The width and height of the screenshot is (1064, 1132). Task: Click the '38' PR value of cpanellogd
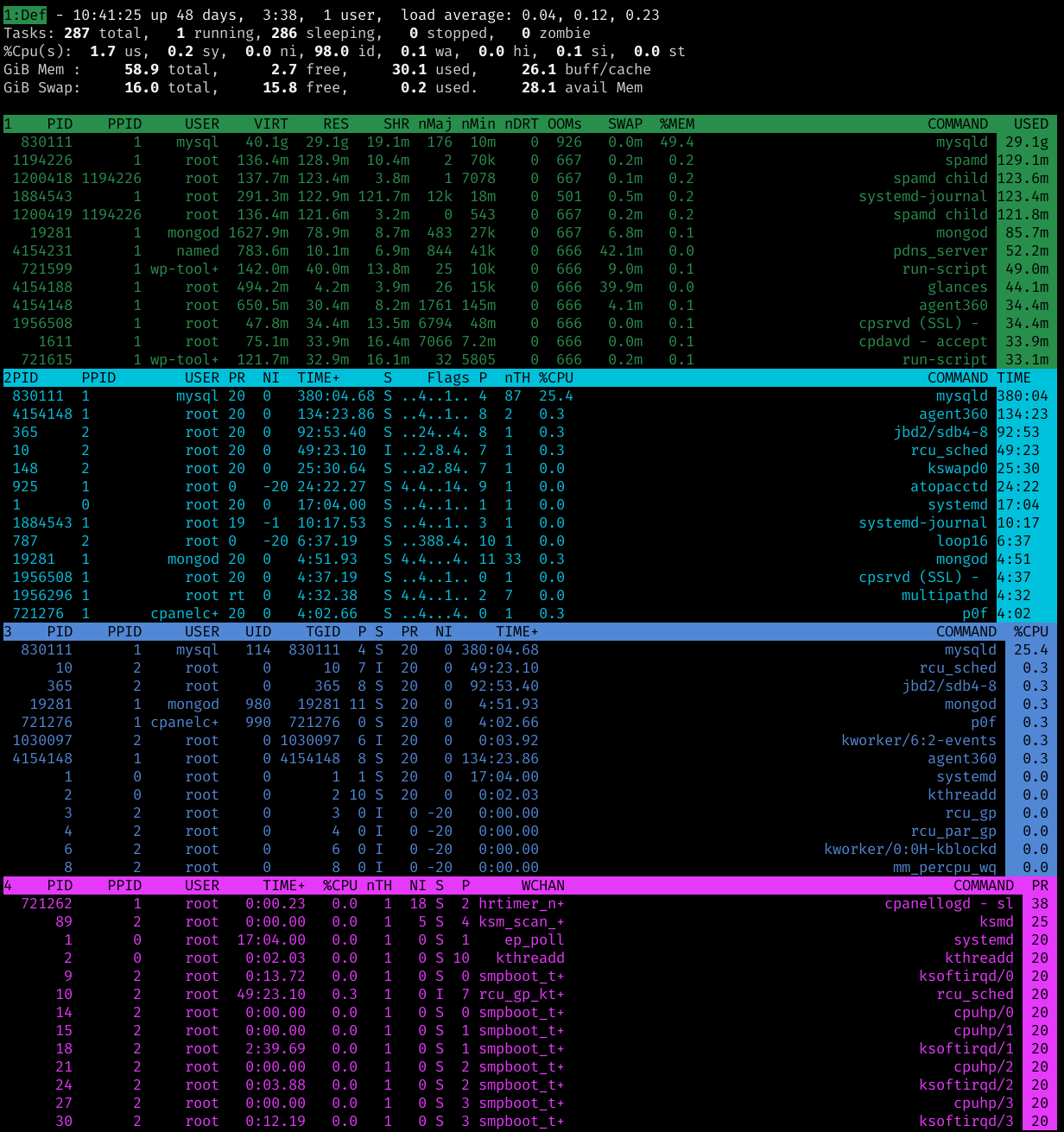[1040, 903]
